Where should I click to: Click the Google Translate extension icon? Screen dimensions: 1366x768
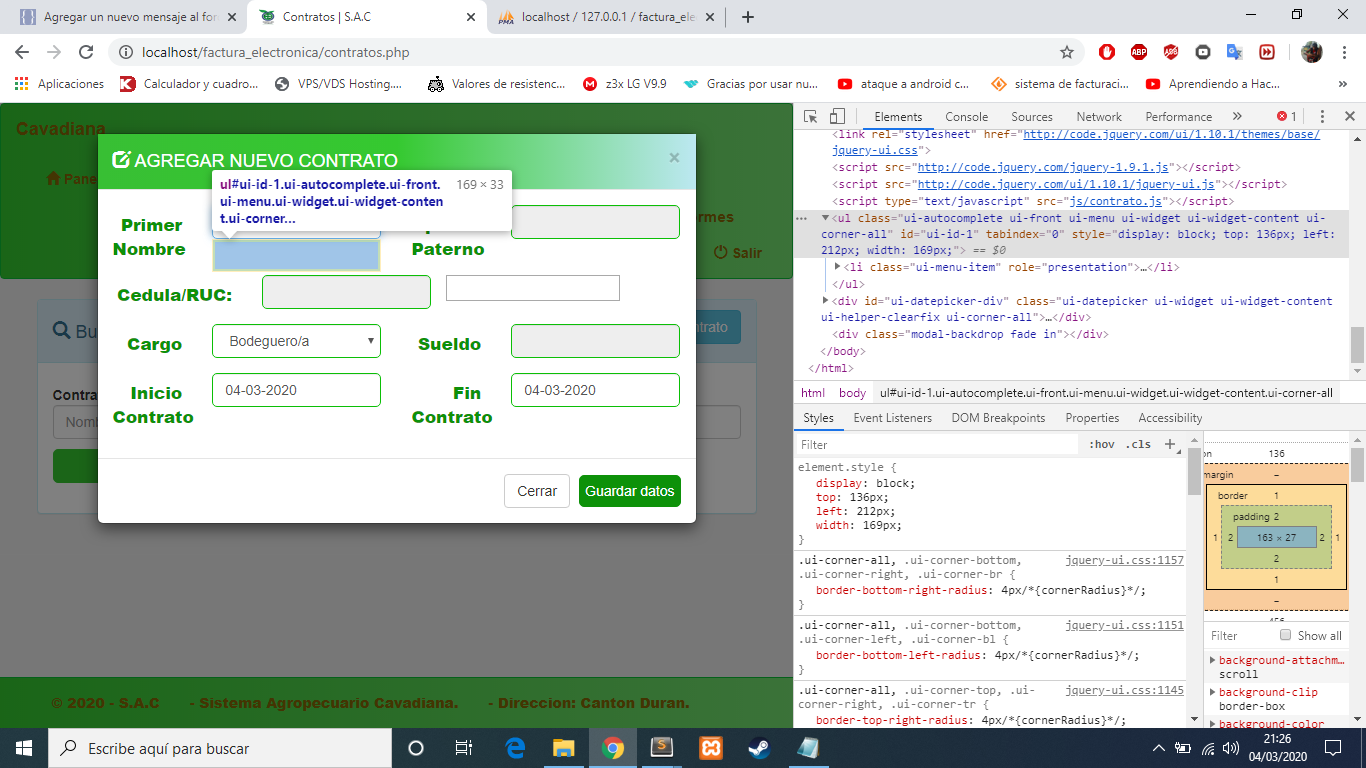click(x=1235, y=52)
